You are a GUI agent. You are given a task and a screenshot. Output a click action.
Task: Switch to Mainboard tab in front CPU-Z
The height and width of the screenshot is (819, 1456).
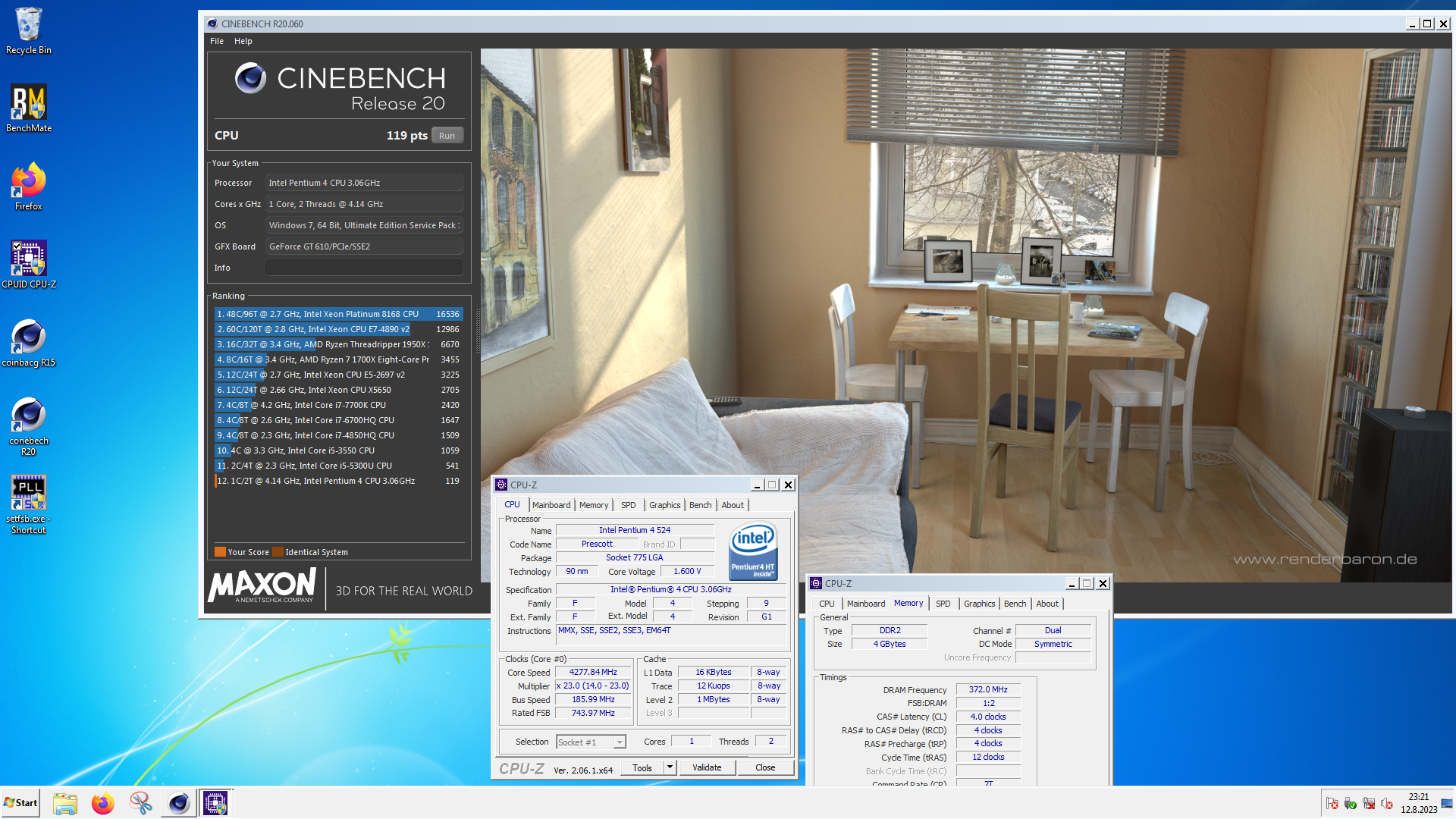(x=551, y=505)
